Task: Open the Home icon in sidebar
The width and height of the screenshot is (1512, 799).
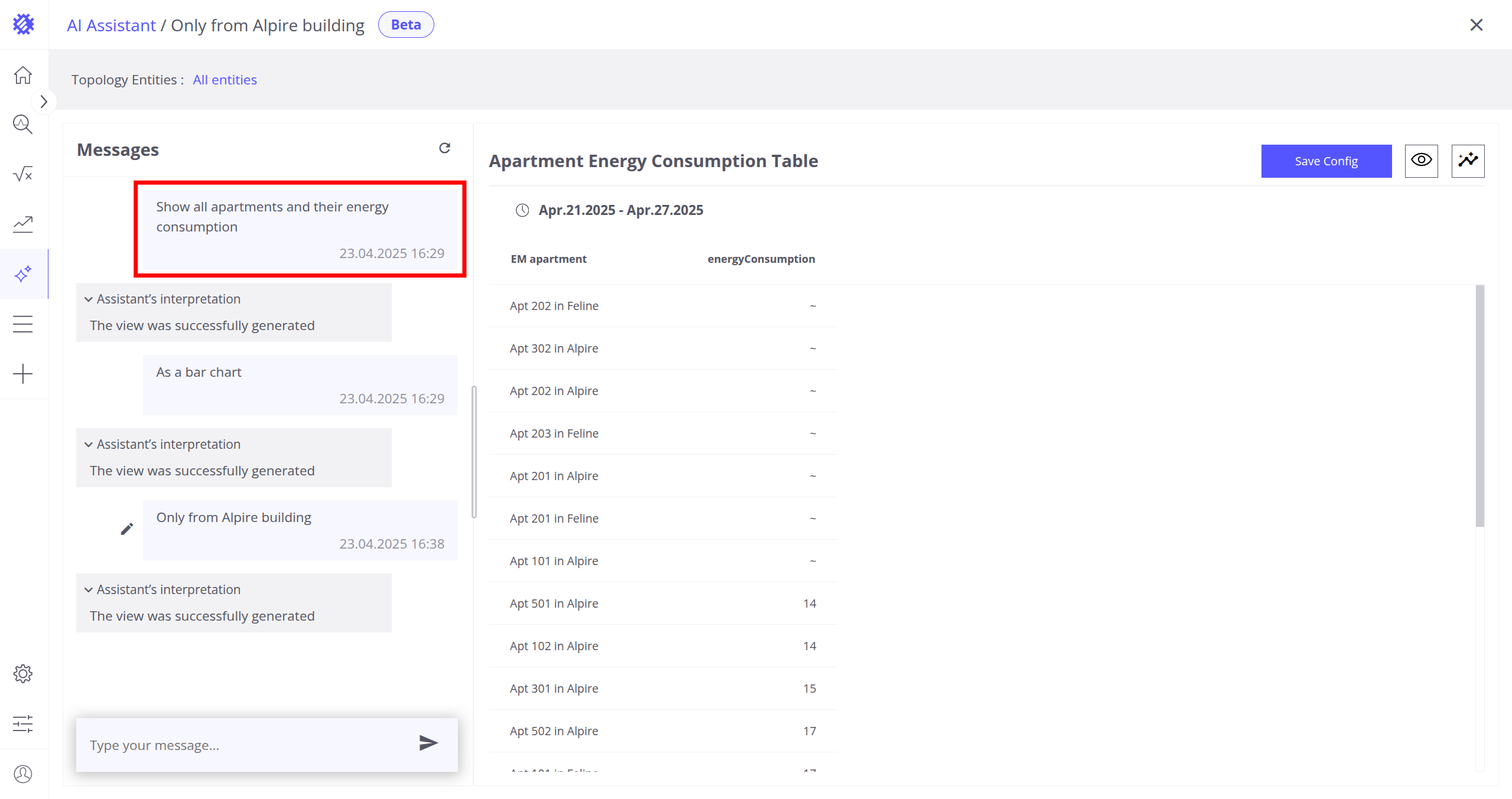Action: (x=23, y=75)
